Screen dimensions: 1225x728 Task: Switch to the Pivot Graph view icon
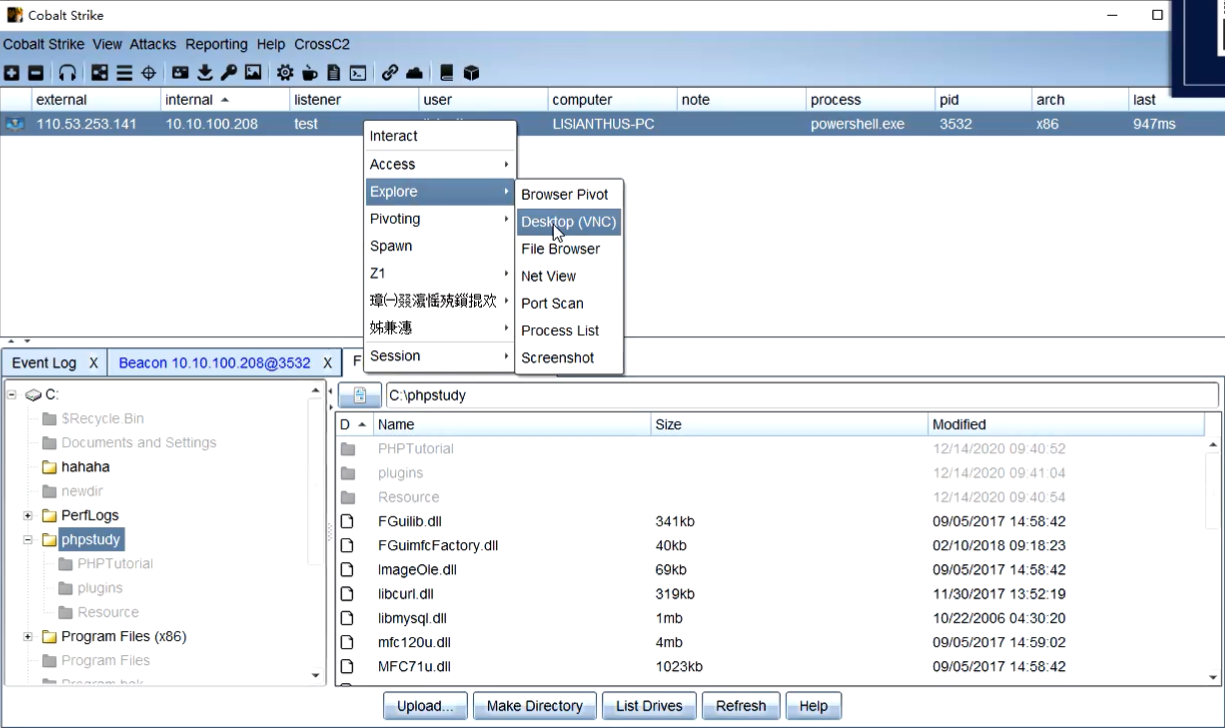pyautogui.click(x=99, y=73)
